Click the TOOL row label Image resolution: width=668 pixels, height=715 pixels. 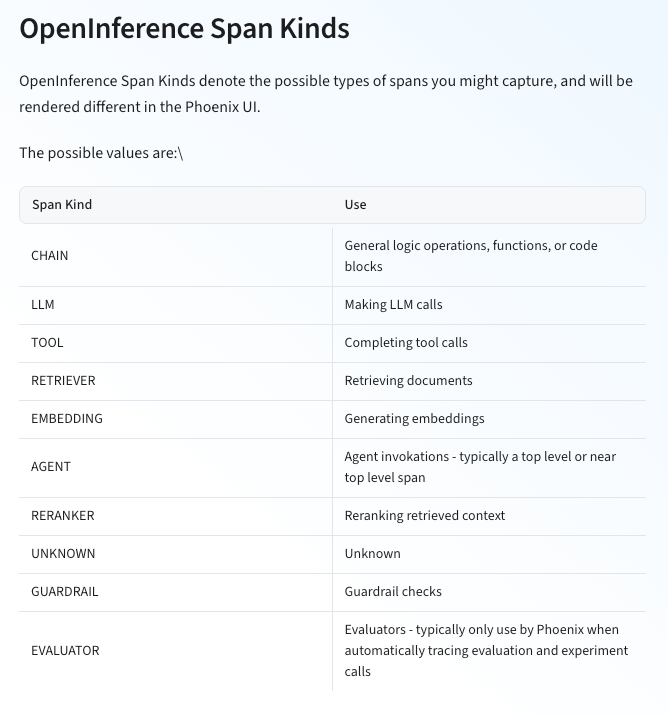(47, 342)
